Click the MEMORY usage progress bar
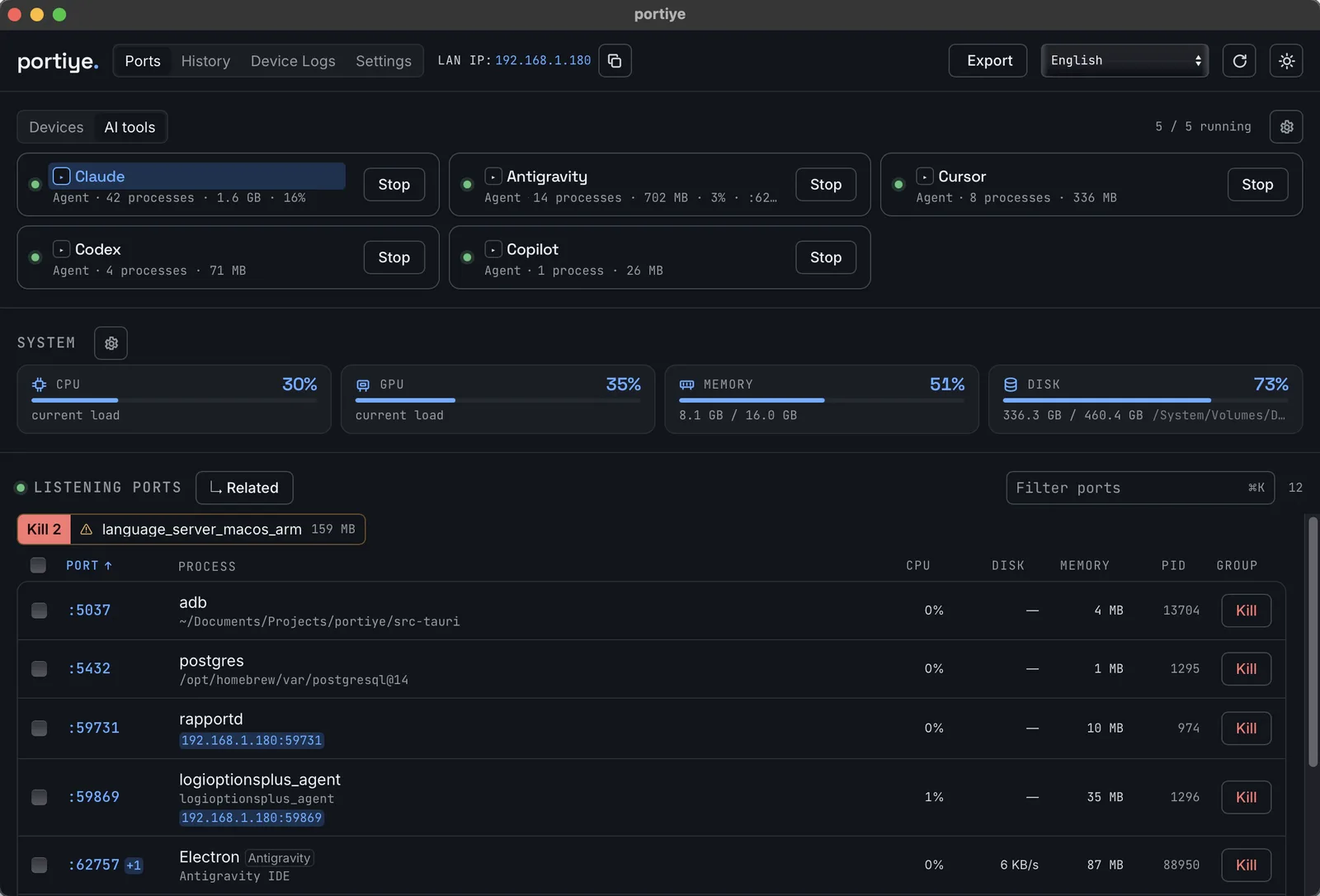The width and height of the screenshot is (1320, 896). pos(822,400)
